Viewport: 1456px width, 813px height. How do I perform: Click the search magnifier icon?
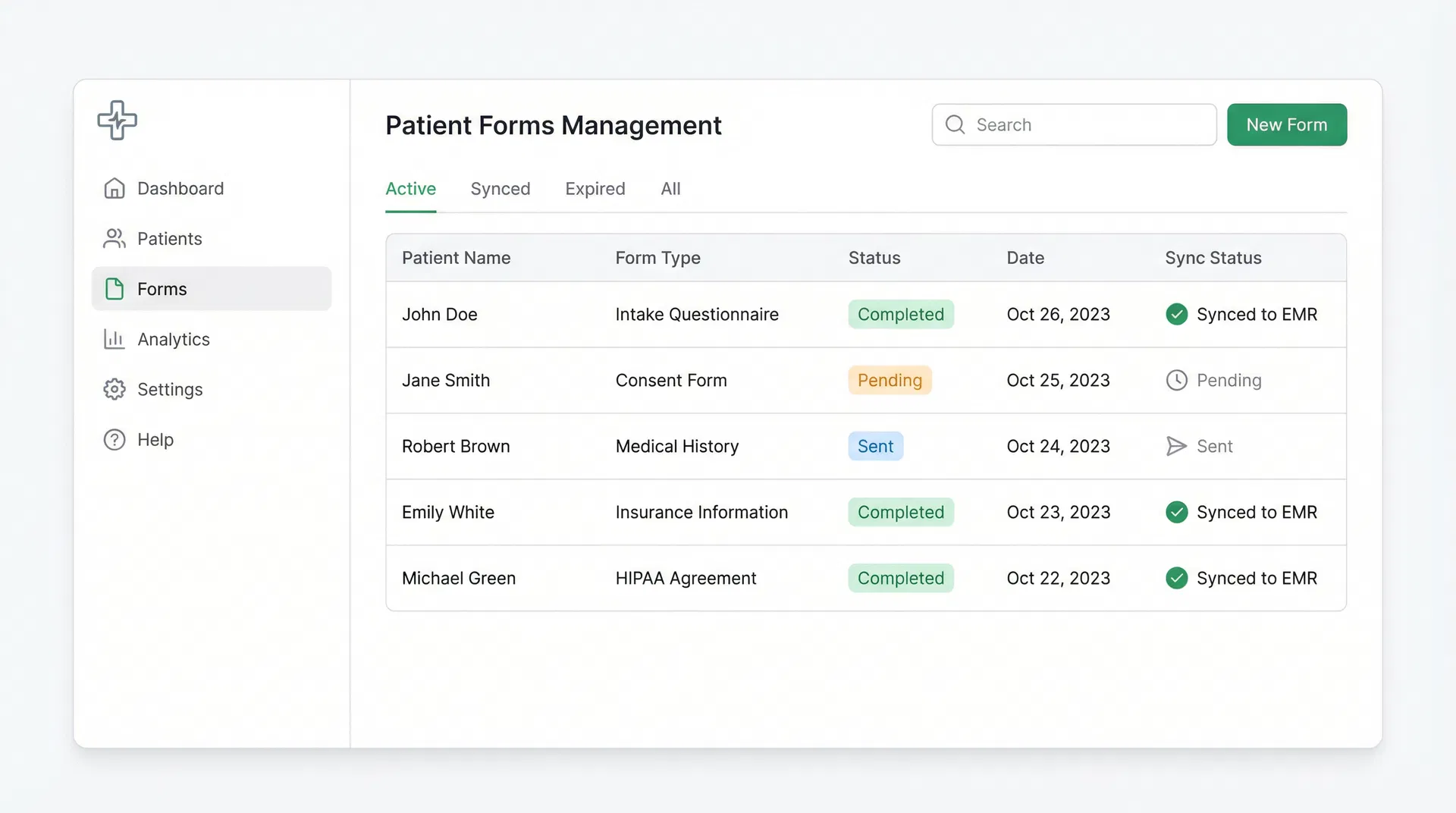955,124
